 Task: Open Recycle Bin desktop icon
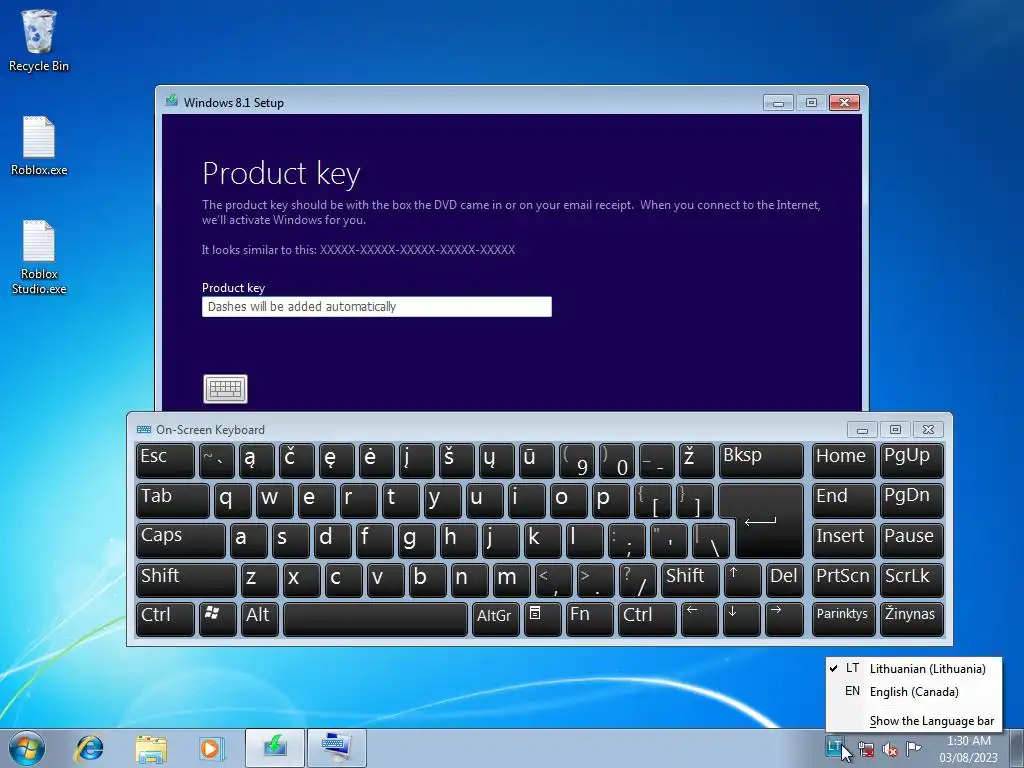(x=39, y=41)
